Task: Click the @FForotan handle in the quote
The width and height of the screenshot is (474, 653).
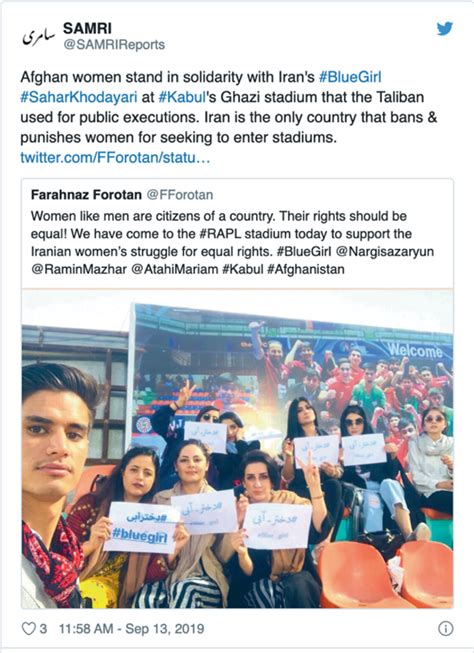Action: click(x=180, y=194)
